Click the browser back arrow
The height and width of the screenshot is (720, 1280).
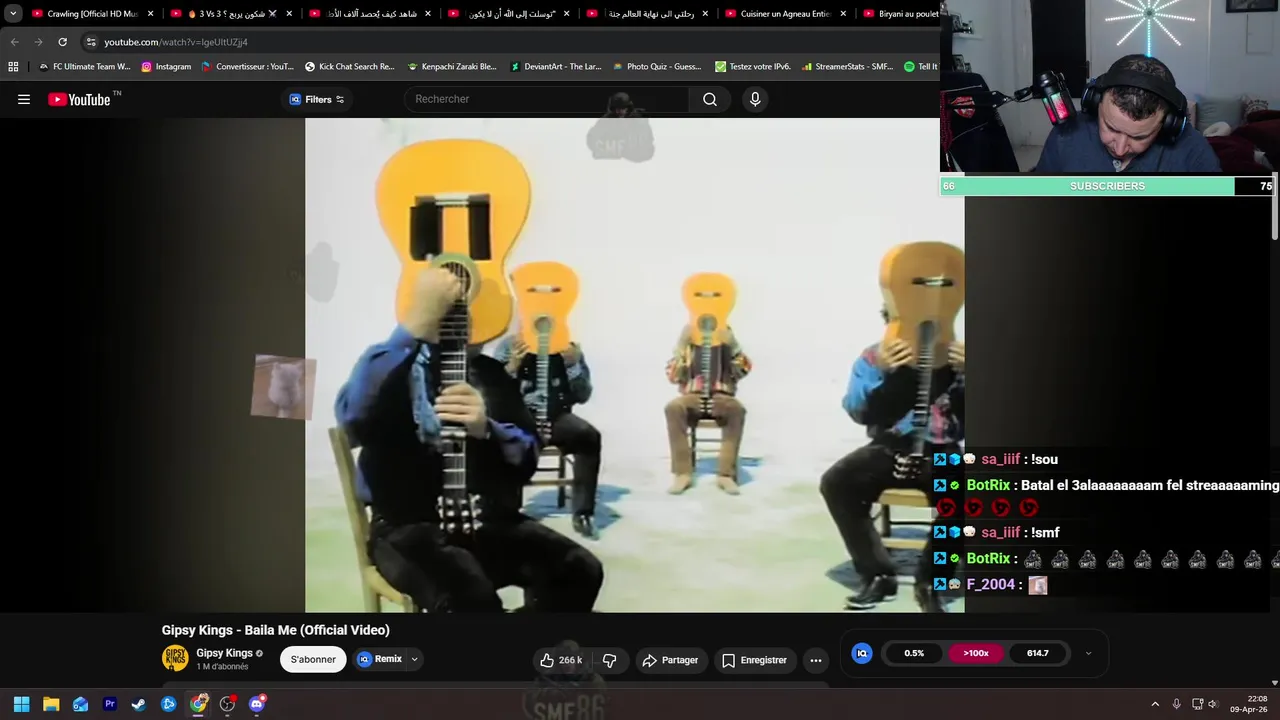pyautogui.click(x=14, y=42)
